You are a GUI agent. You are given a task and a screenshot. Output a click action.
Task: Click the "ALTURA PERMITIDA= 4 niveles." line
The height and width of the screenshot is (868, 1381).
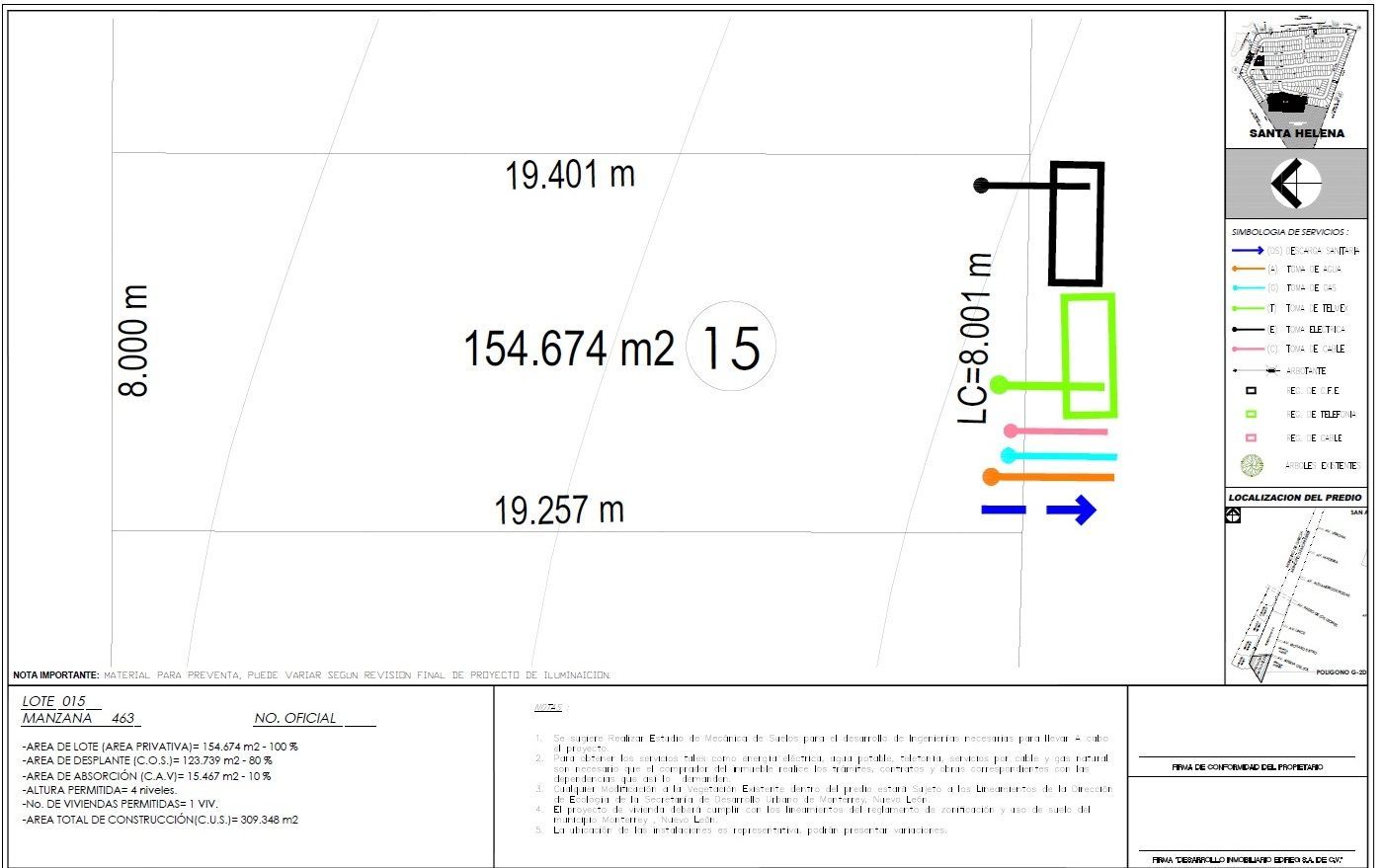click(100, 790)
